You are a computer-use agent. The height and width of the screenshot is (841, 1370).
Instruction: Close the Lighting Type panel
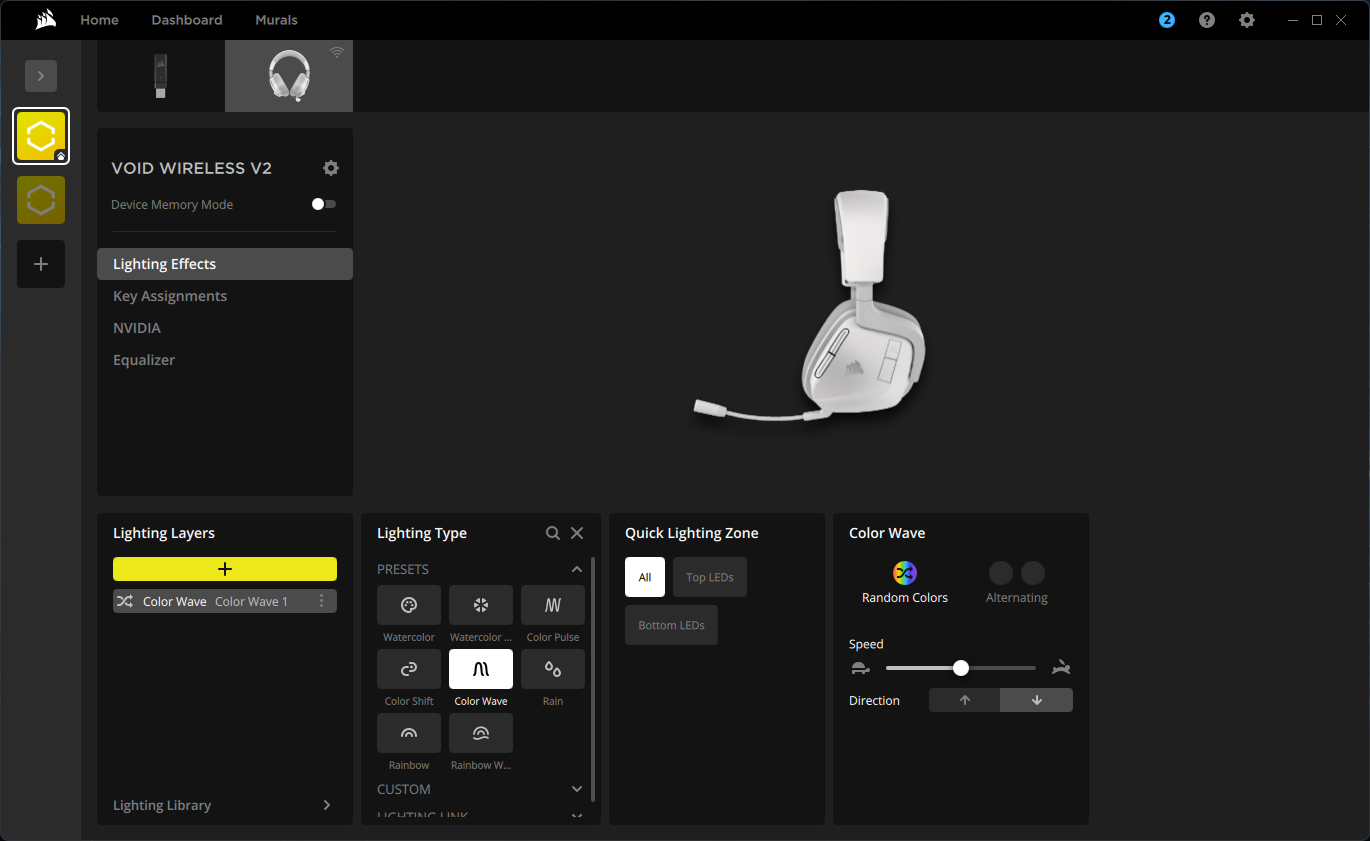point(577,533)
